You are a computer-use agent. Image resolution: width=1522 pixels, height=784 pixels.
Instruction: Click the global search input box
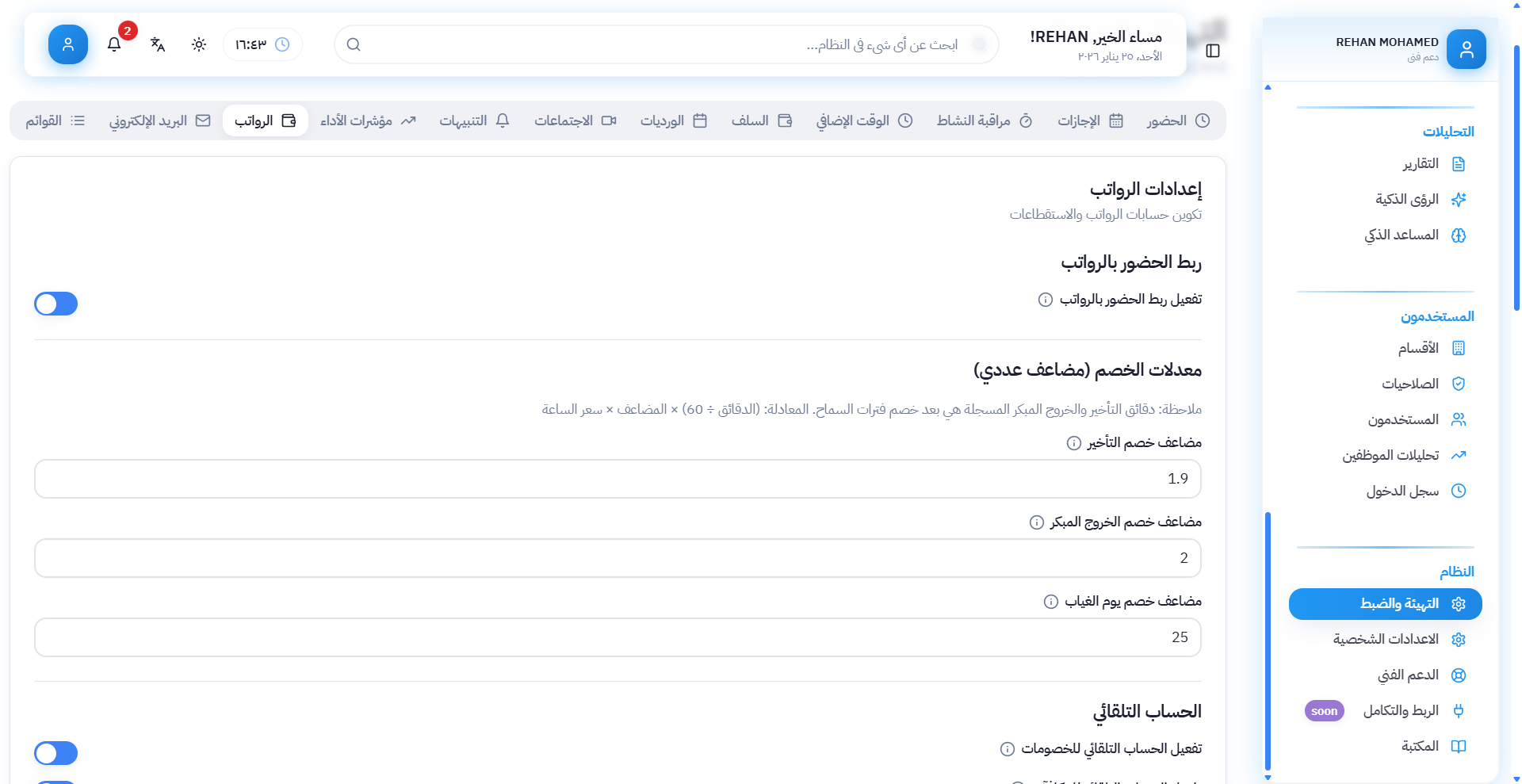(666, 44)
